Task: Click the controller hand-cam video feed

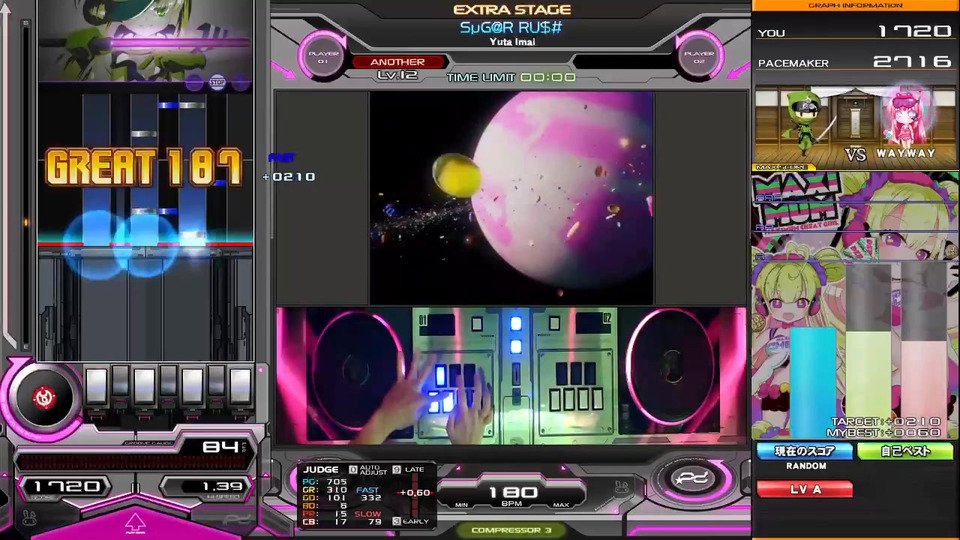Action: [x=511, y=375]
